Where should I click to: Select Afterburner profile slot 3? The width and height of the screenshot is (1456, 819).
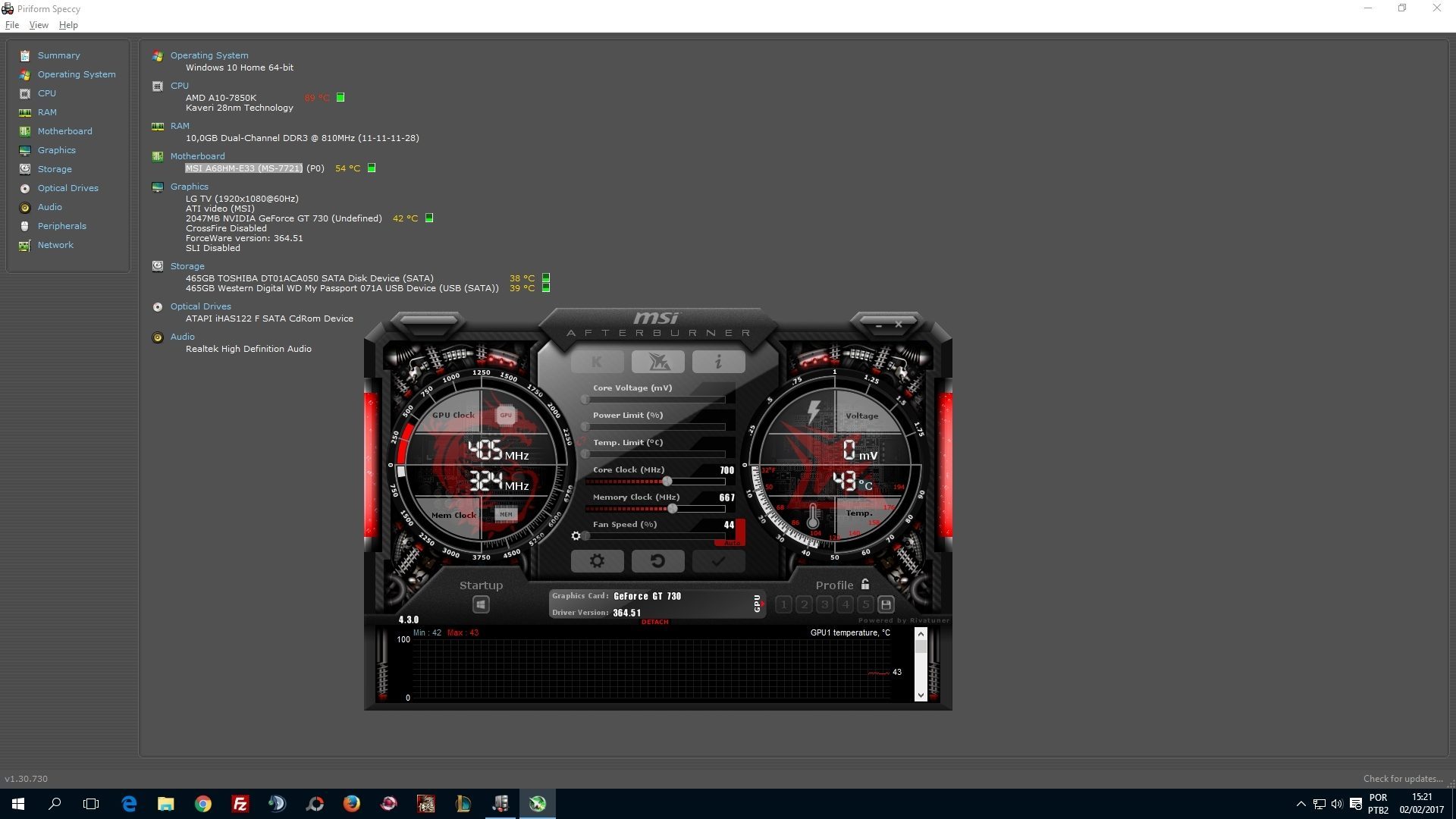pyautogui.click(x=825, y=604)
